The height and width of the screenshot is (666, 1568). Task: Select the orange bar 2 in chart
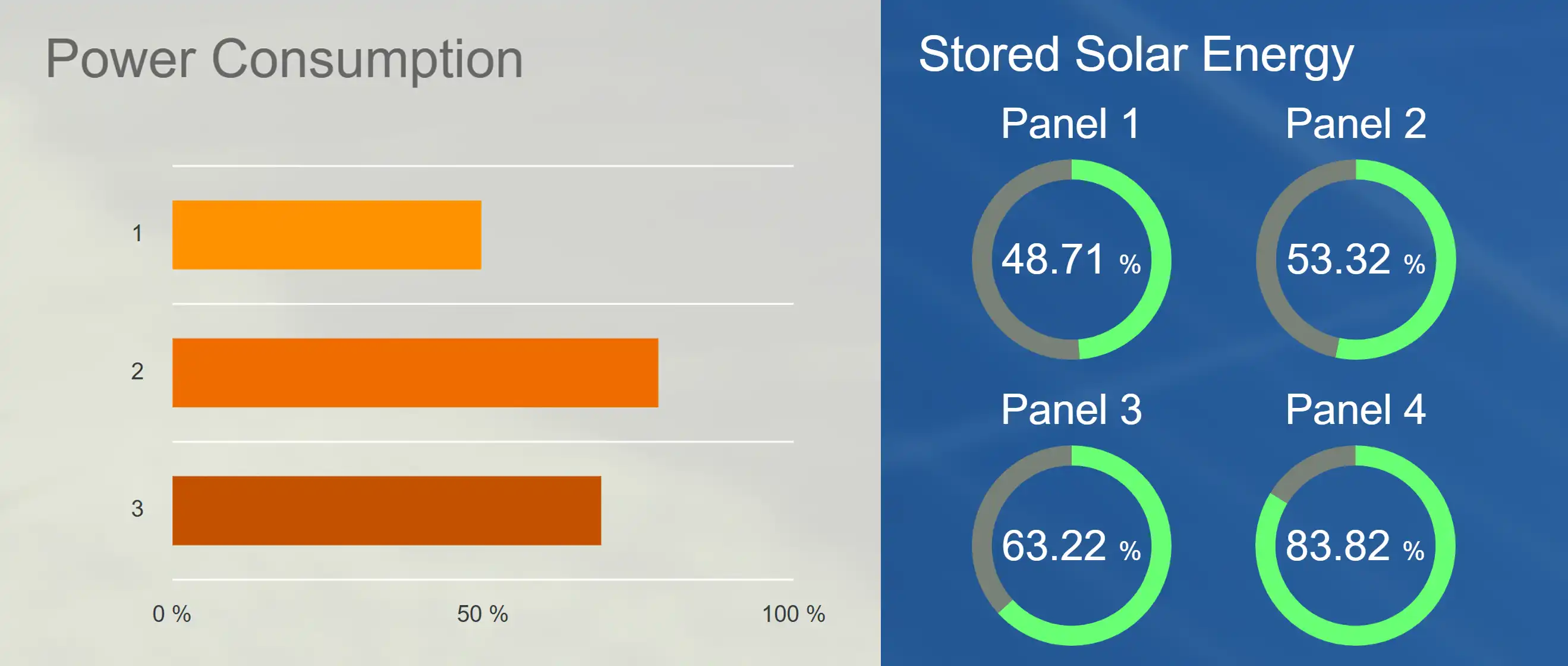pyautogui.click(x=415, y=373)
